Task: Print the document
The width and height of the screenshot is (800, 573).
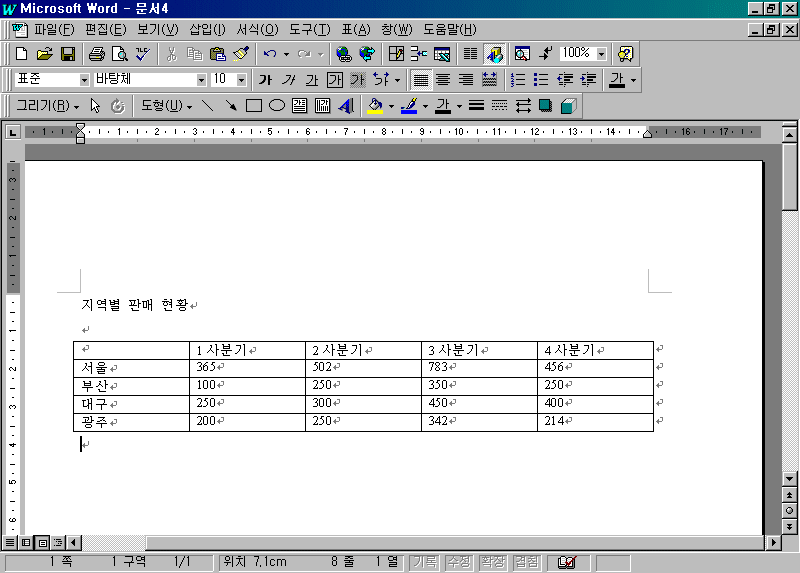Action: point(96,54)
